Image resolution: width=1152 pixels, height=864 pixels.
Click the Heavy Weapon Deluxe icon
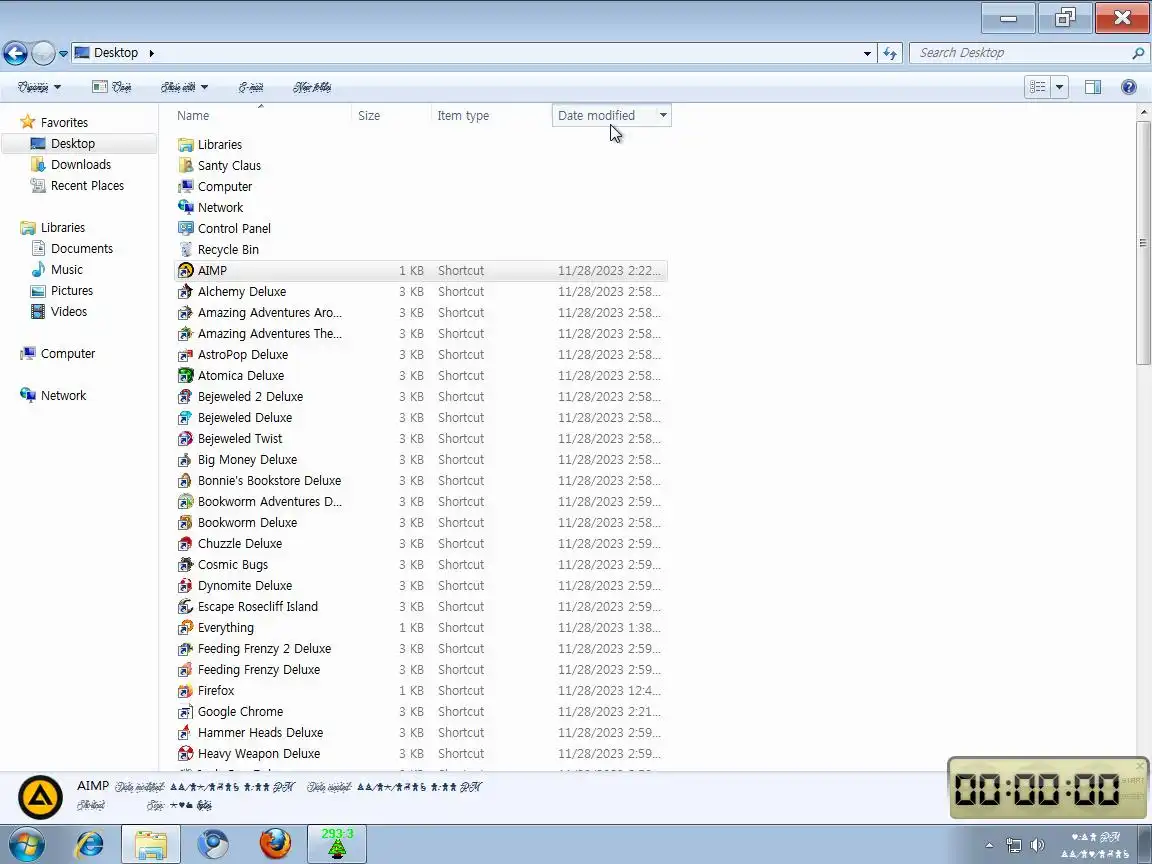[186, 754]
